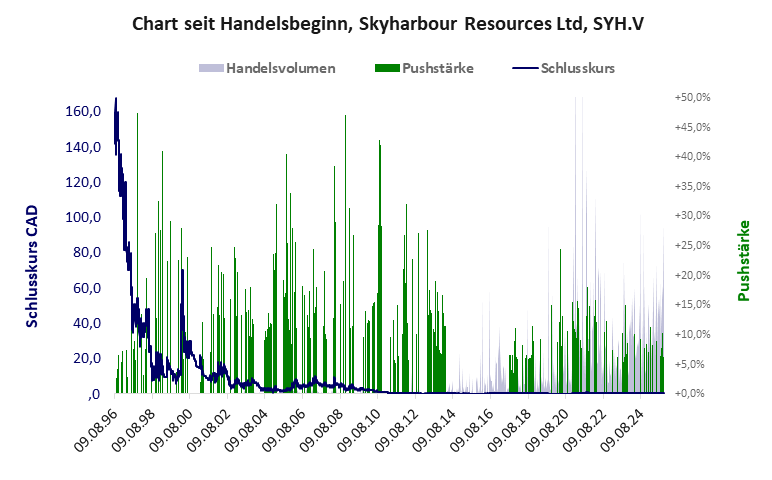Click the 160,0 left axis tick label

click(82, 111)
